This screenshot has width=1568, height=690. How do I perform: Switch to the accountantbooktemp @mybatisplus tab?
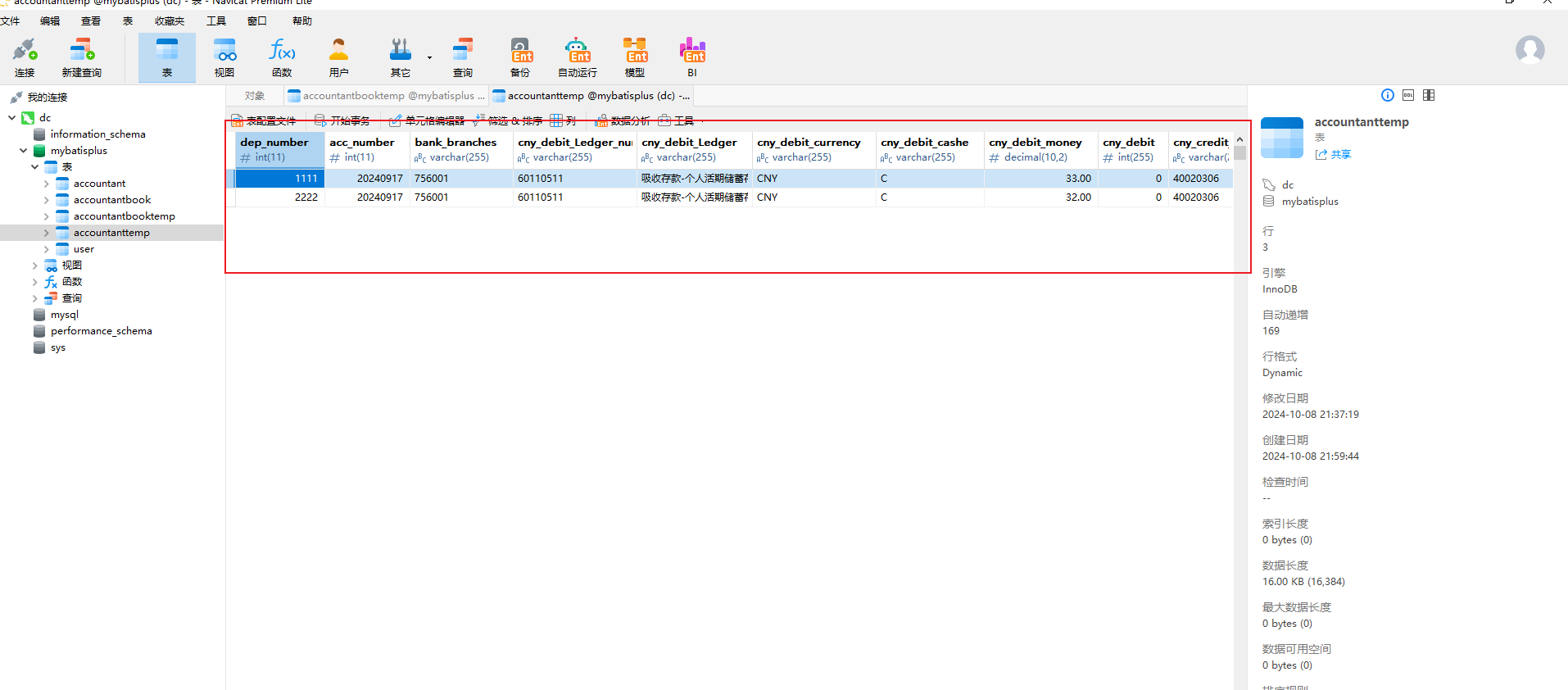pyautogui.click(x=386, y=96)
